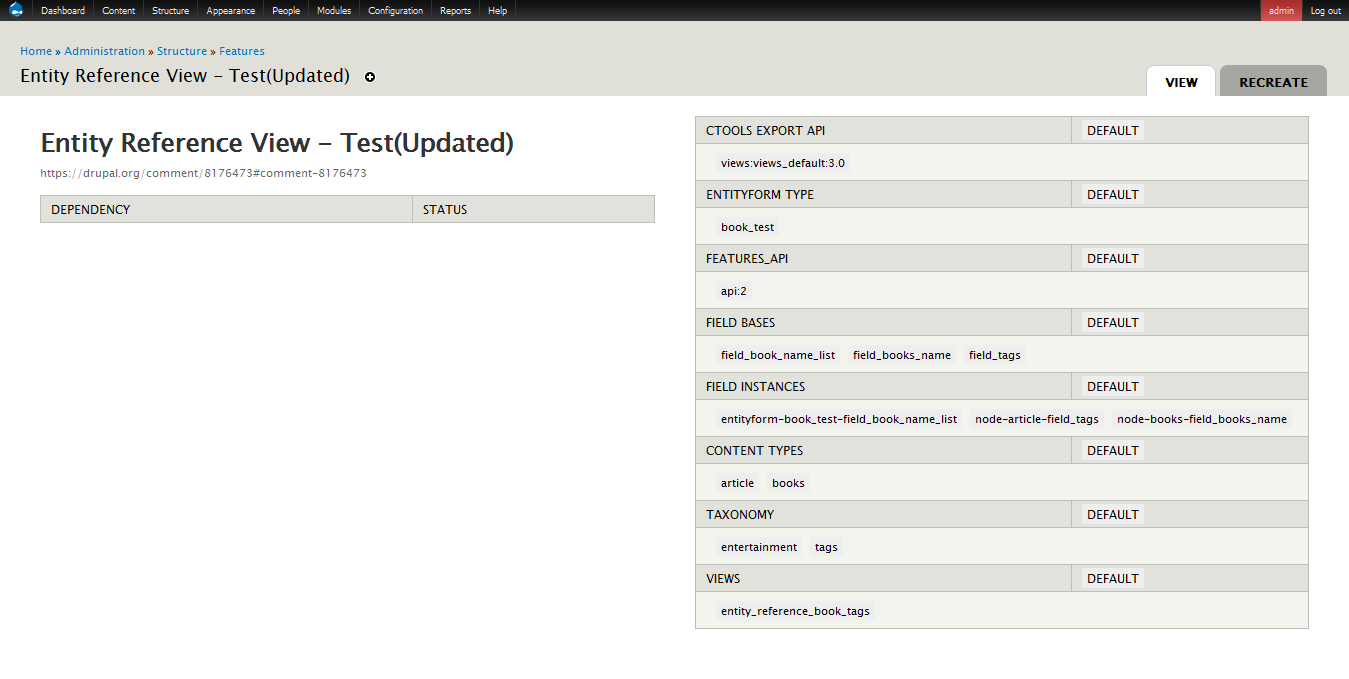Screen dimensions: 1349x679
Task: Open the Configuration menu
Action: (x=395, y=11)
